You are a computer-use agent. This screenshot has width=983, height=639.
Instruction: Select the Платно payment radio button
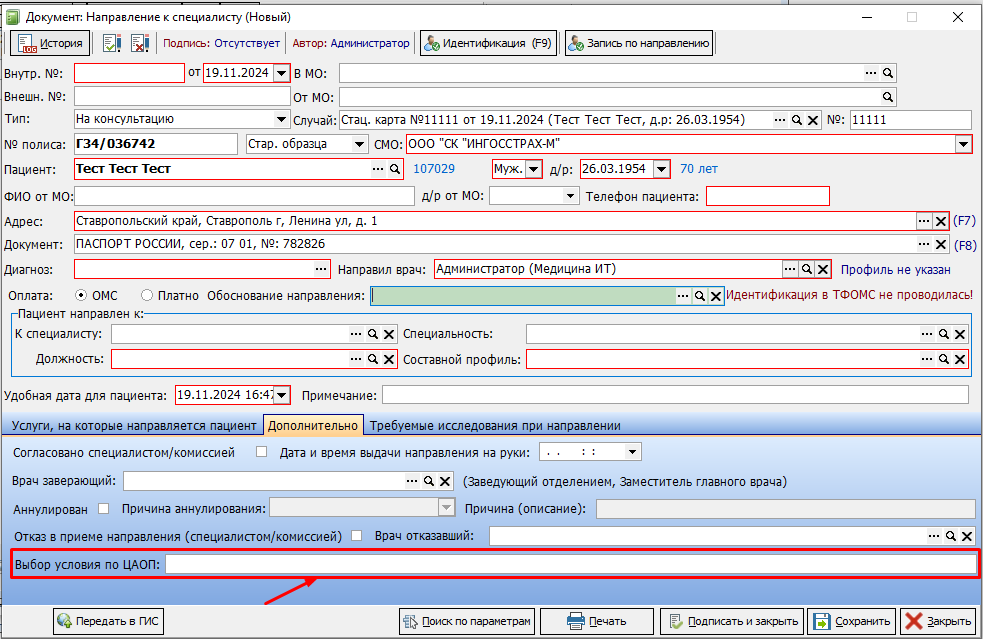(147, 295)
